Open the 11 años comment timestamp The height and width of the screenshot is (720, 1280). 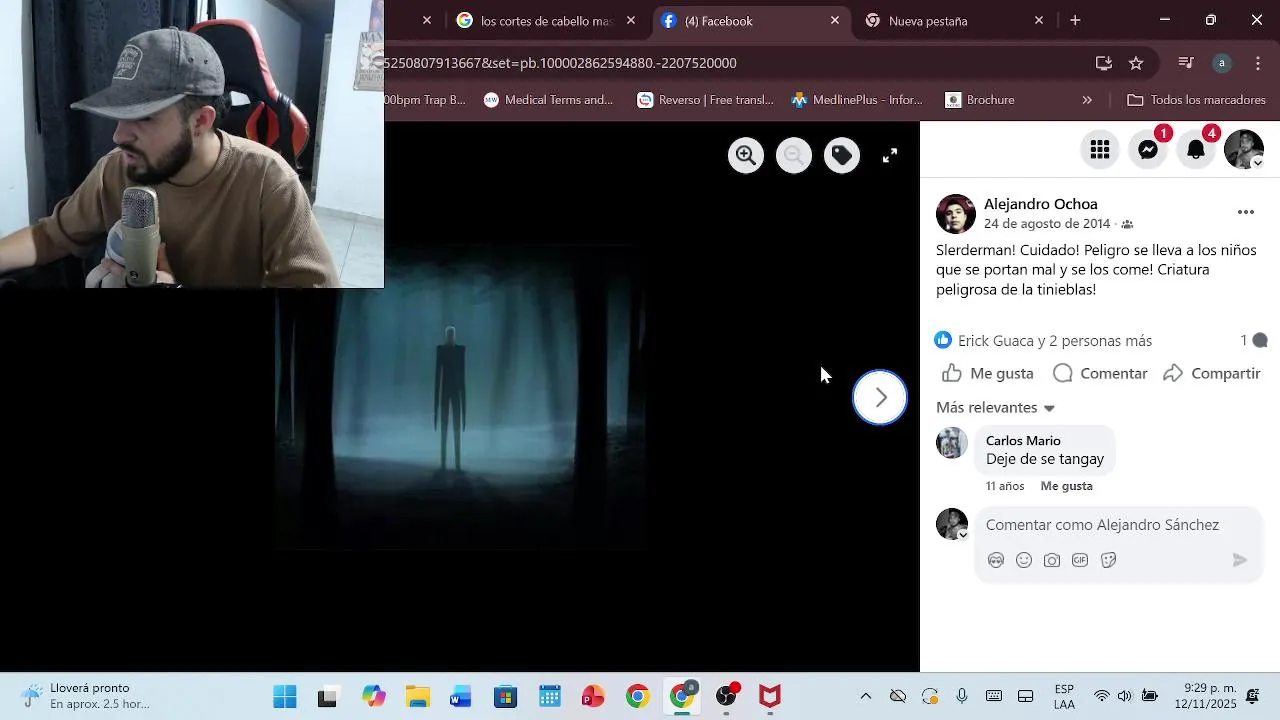coord(1005,486)
